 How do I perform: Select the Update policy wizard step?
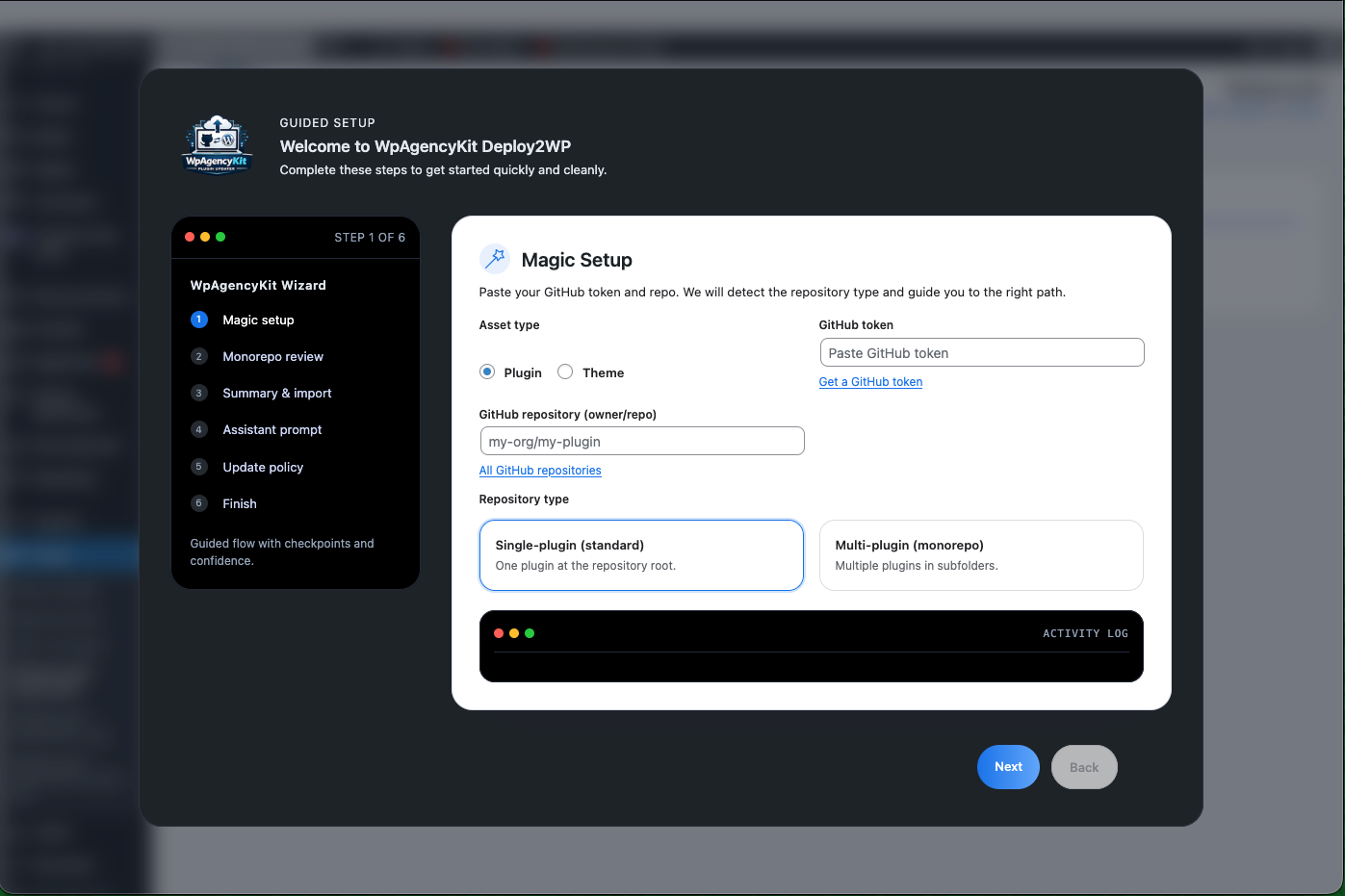pos(263,467)
